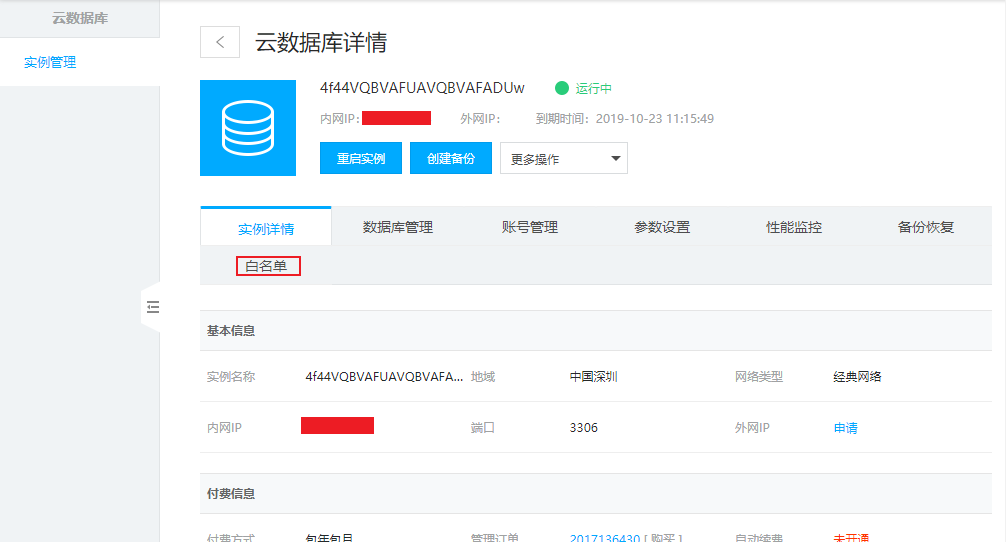Select the 实例详情 tab
Viewport: 1006px width, 542px height.
[266, 228]
